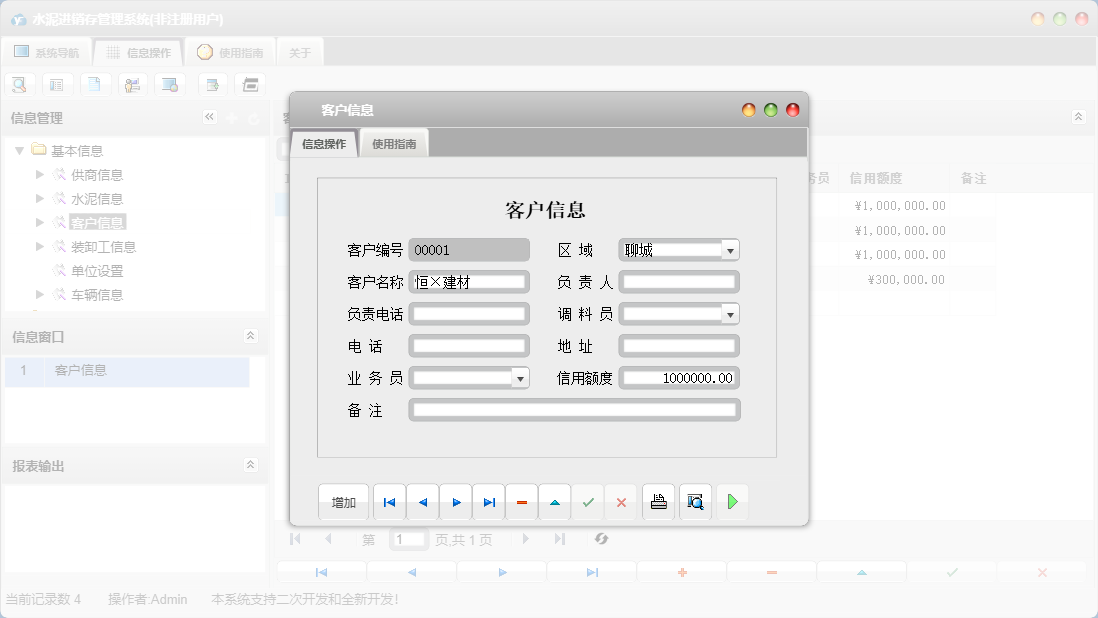
Task: Click the red X cancel icon
Action: click(x=621, y=501)
